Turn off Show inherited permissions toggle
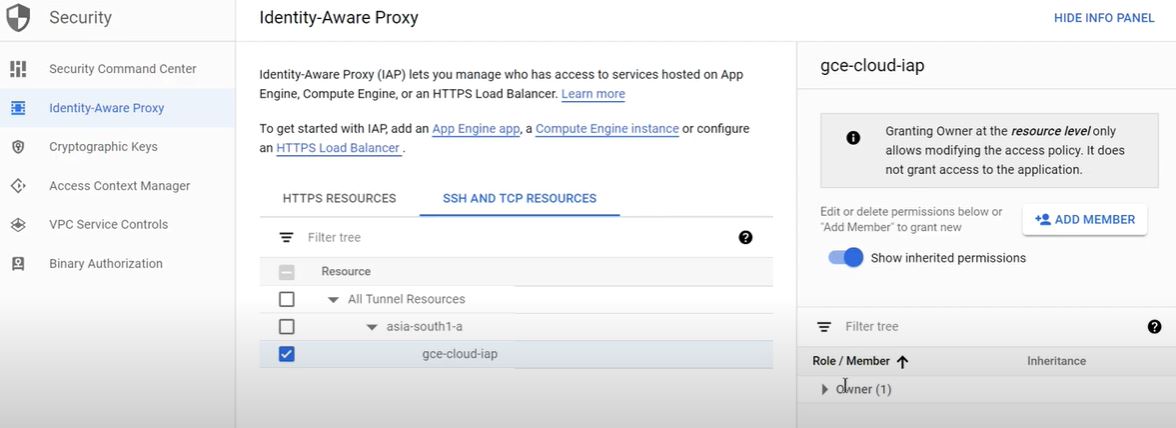 point(846,258)
